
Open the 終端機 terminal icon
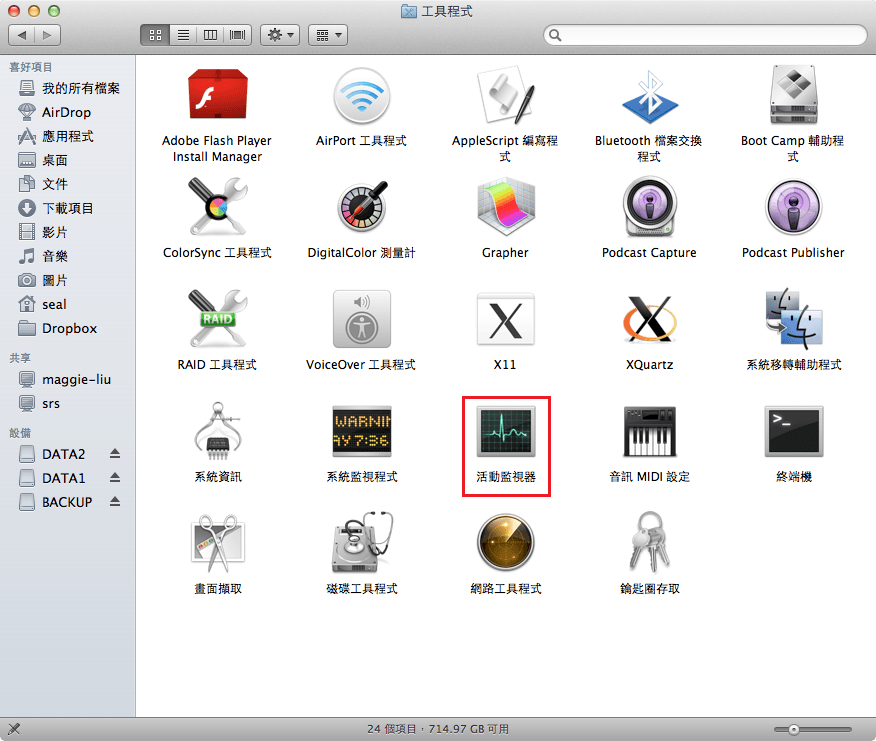pyautogui.click(x=793, y=432)
